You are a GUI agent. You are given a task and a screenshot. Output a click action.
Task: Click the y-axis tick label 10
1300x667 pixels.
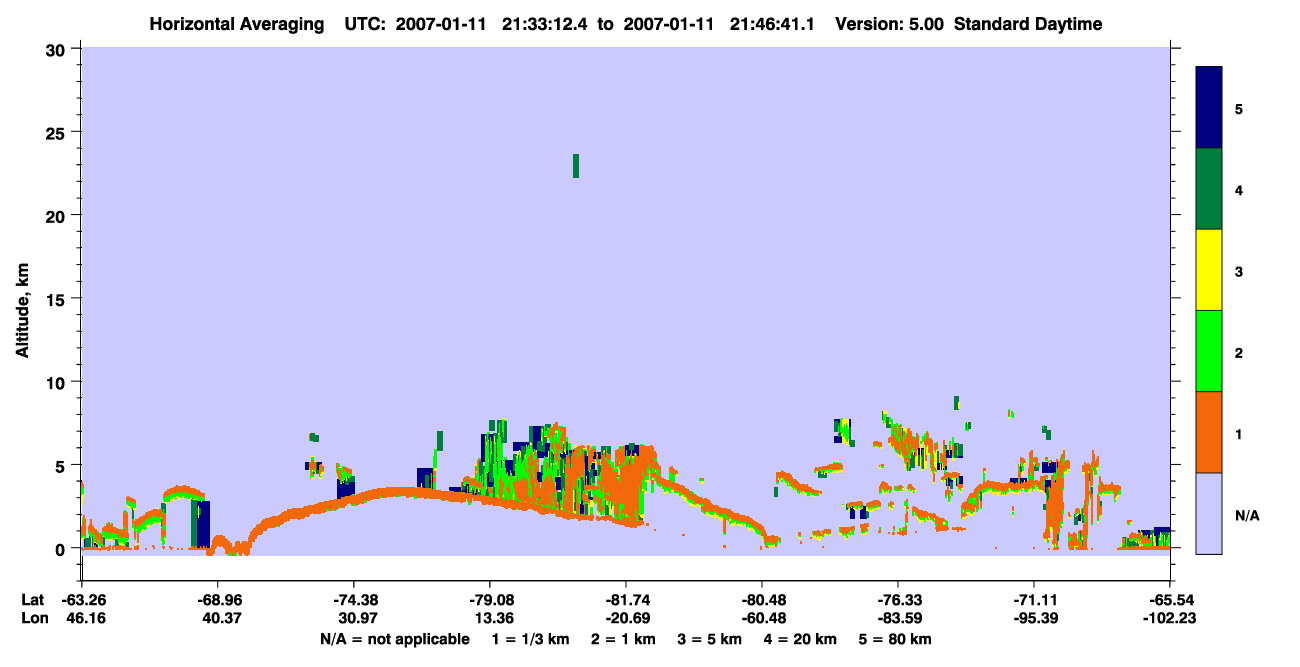[x=58, y=382]
